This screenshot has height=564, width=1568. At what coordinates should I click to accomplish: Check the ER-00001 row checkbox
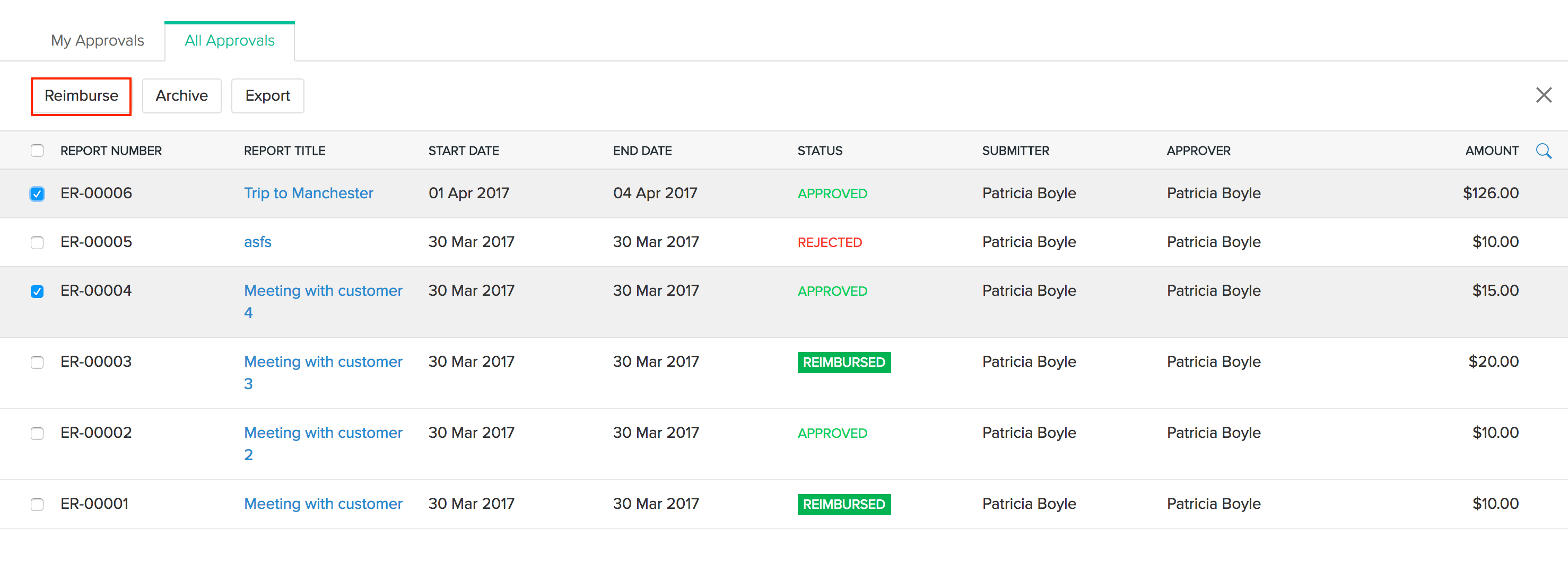37,504
